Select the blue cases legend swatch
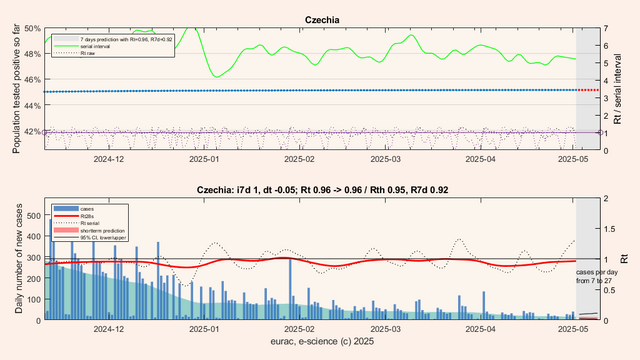Screen dimensions: 640x360 click(x=66, y=209)
